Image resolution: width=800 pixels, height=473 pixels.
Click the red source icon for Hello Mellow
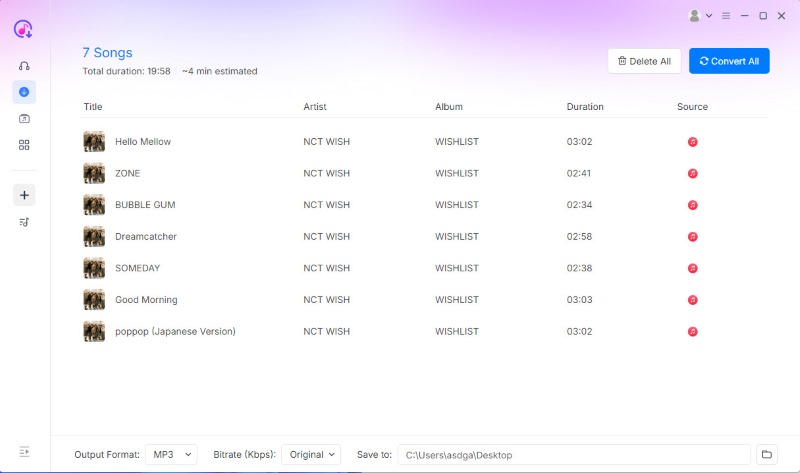[692, 142]
